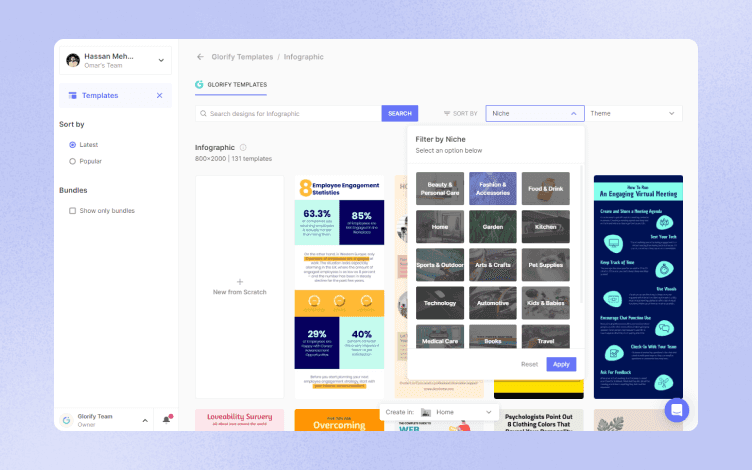Select the Kids & Babies niche

coord(546,303)
